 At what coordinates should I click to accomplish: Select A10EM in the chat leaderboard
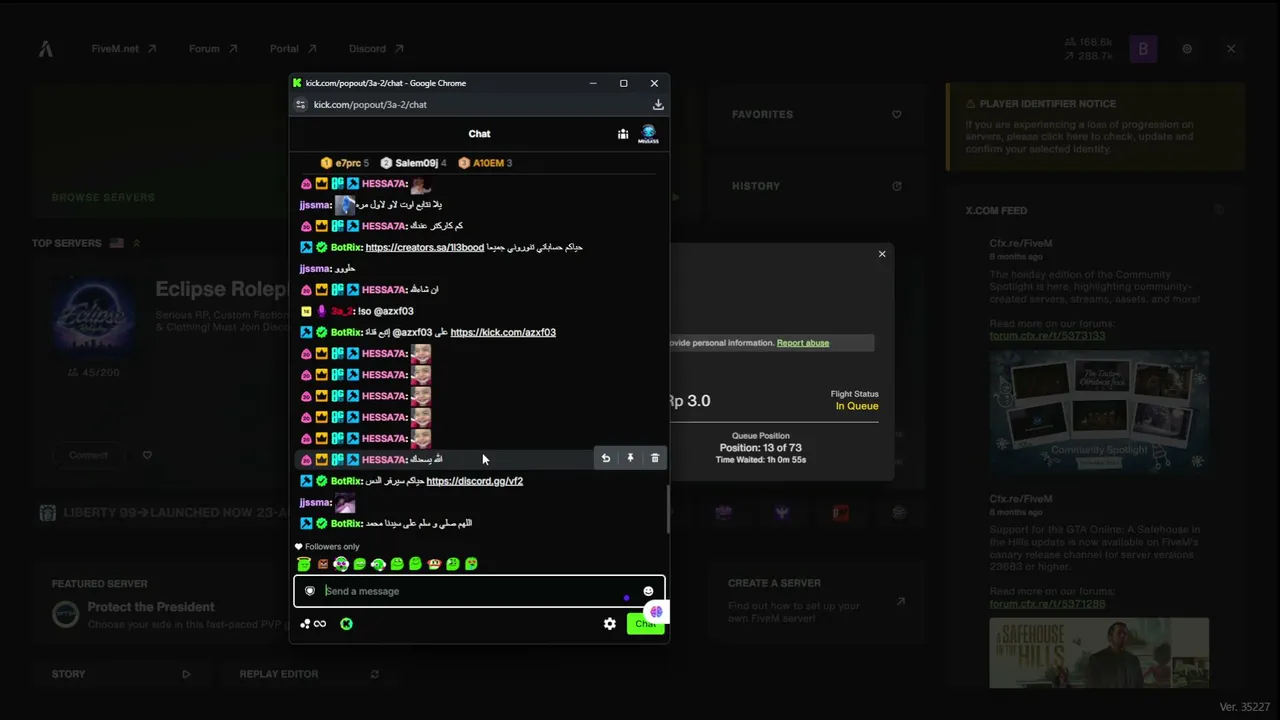tap(485, 163)
